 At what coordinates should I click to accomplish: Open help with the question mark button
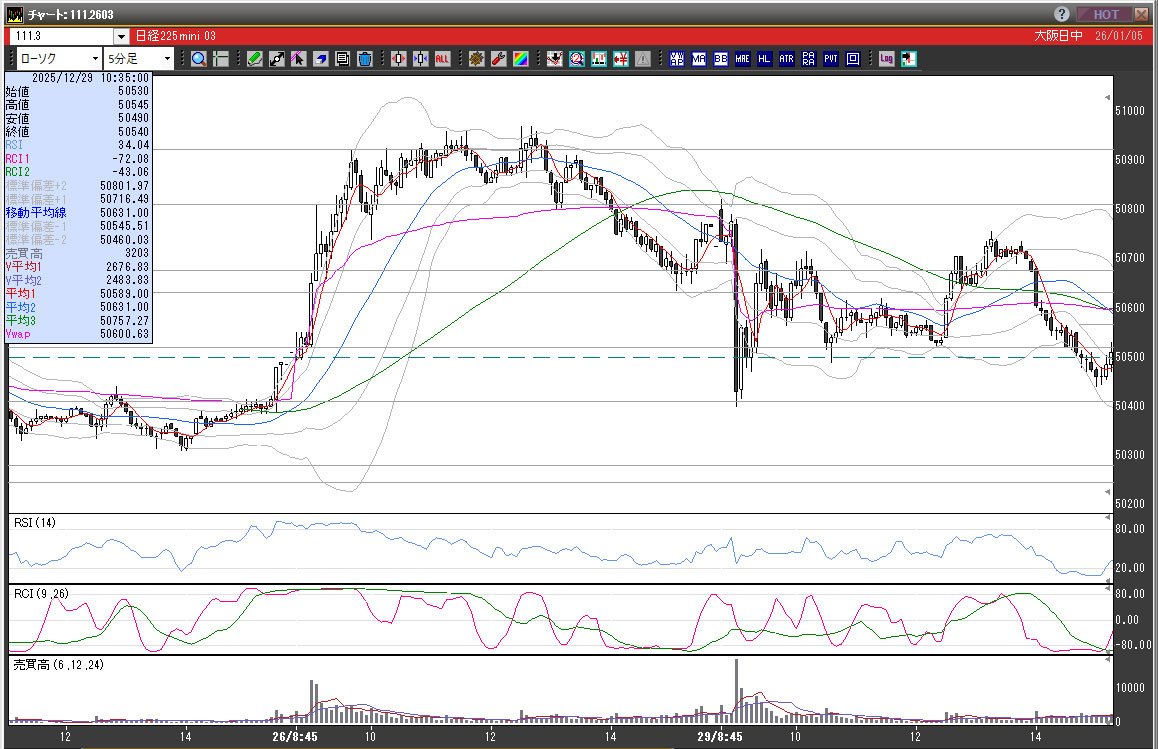1062,14
